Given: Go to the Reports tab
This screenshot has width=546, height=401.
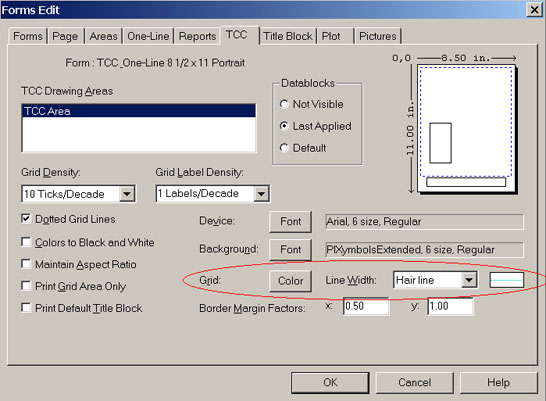Looking at the screenshot, I should (x=197, y=36).
